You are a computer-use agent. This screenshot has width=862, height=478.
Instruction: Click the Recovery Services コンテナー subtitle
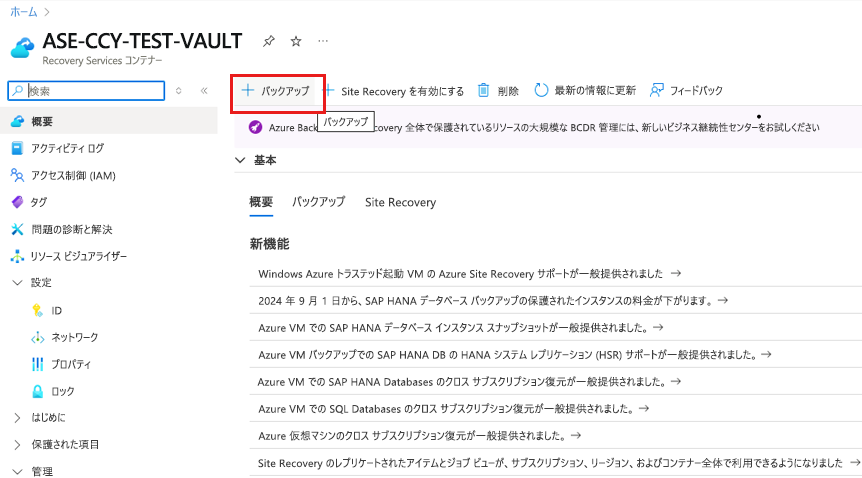click(x=102, y=61)
